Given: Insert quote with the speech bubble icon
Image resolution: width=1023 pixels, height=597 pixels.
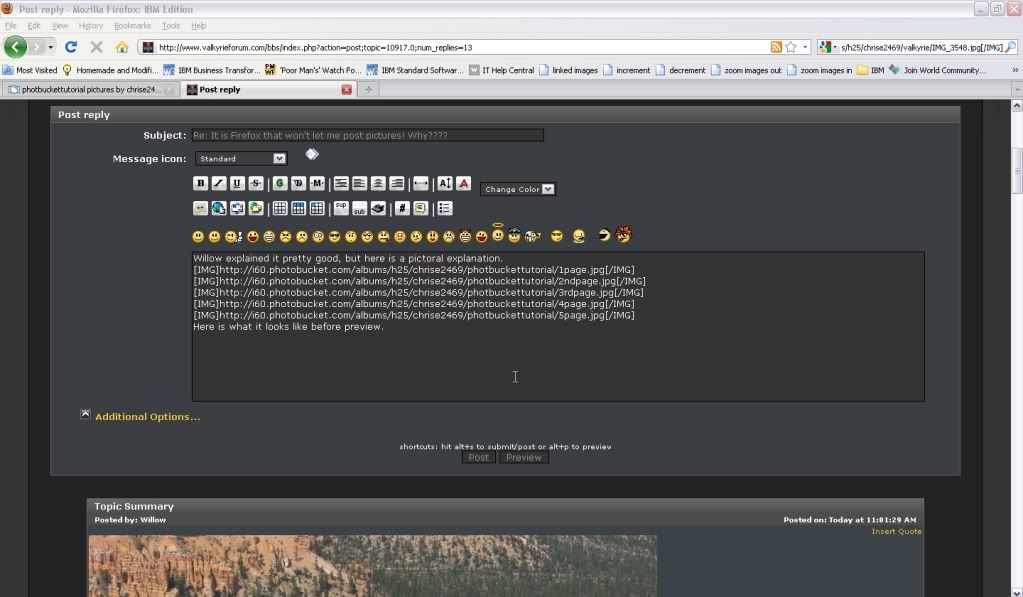Looking at the screenshot, I should coord(421,208).
